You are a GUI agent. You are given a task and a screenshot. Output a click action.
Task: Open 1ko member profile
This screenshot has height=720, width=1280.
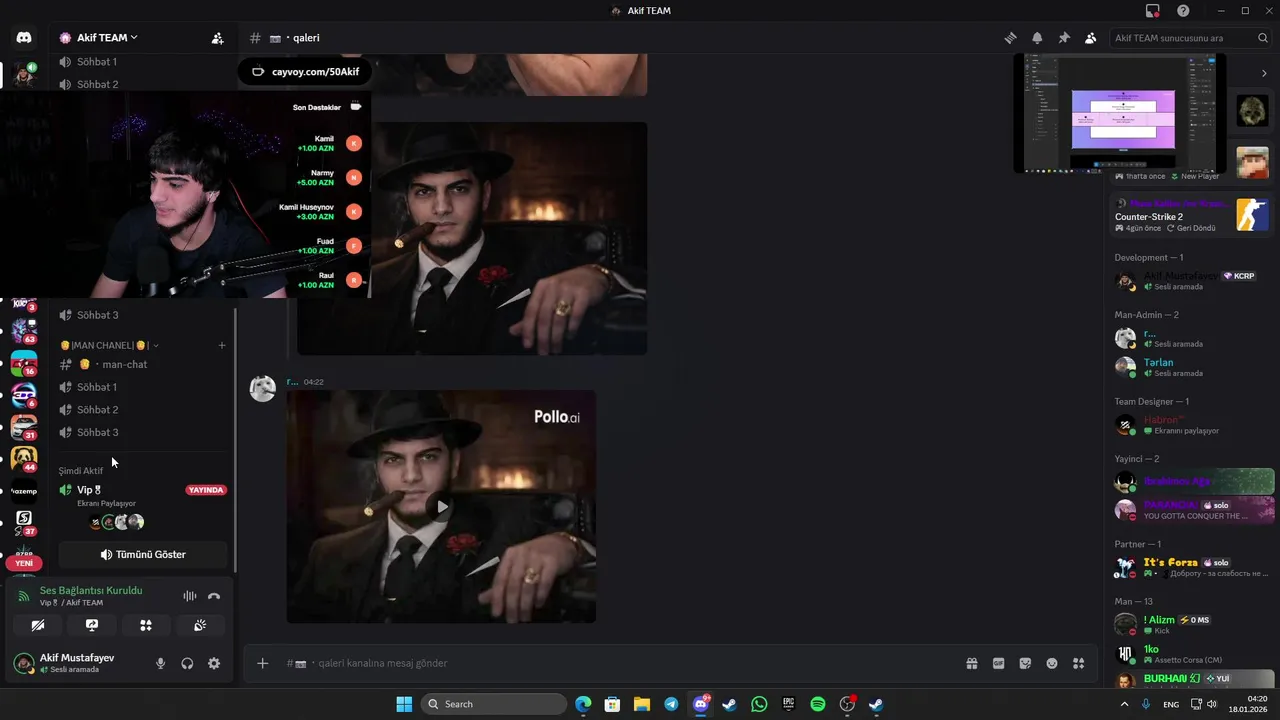(1193, 654)
